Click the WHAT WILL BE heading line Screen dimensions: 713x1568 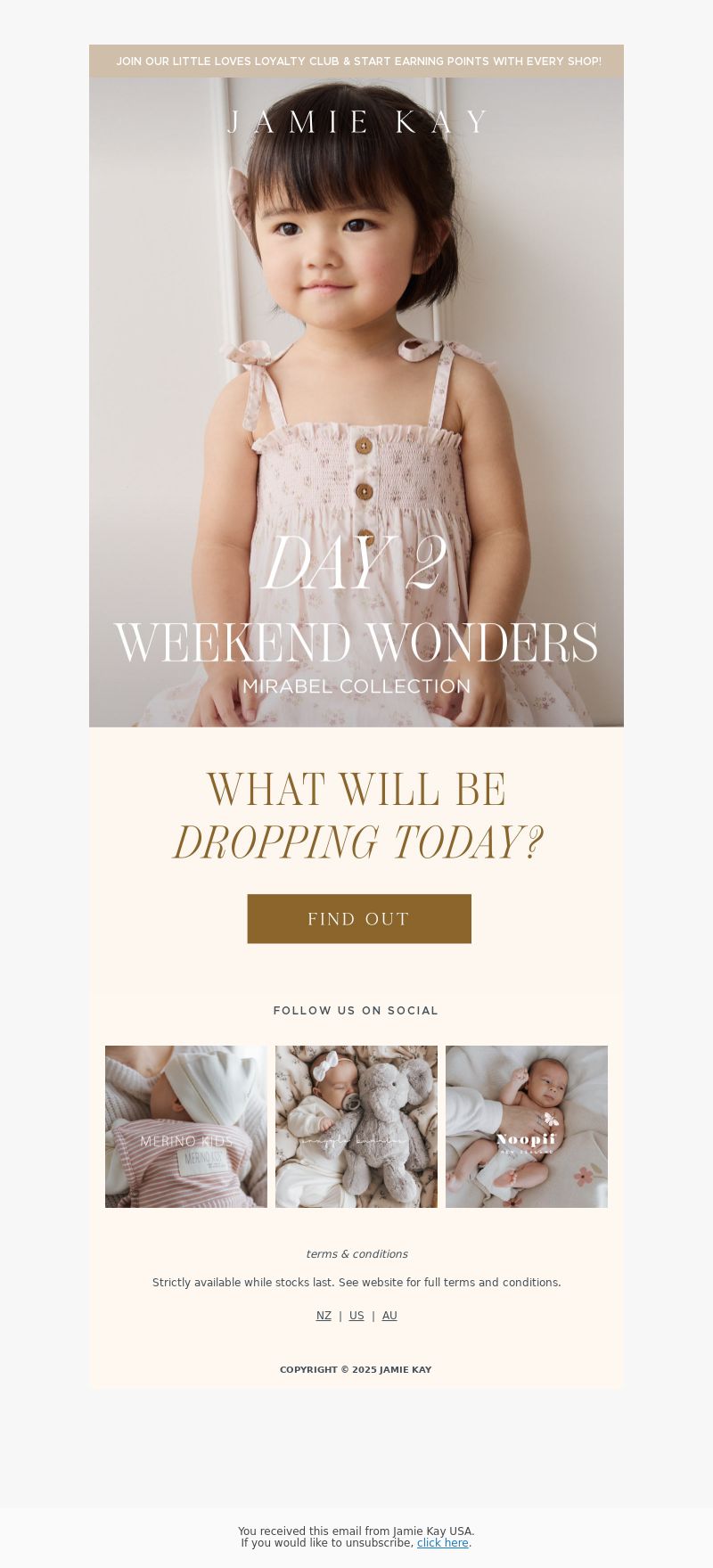point(356,791)
